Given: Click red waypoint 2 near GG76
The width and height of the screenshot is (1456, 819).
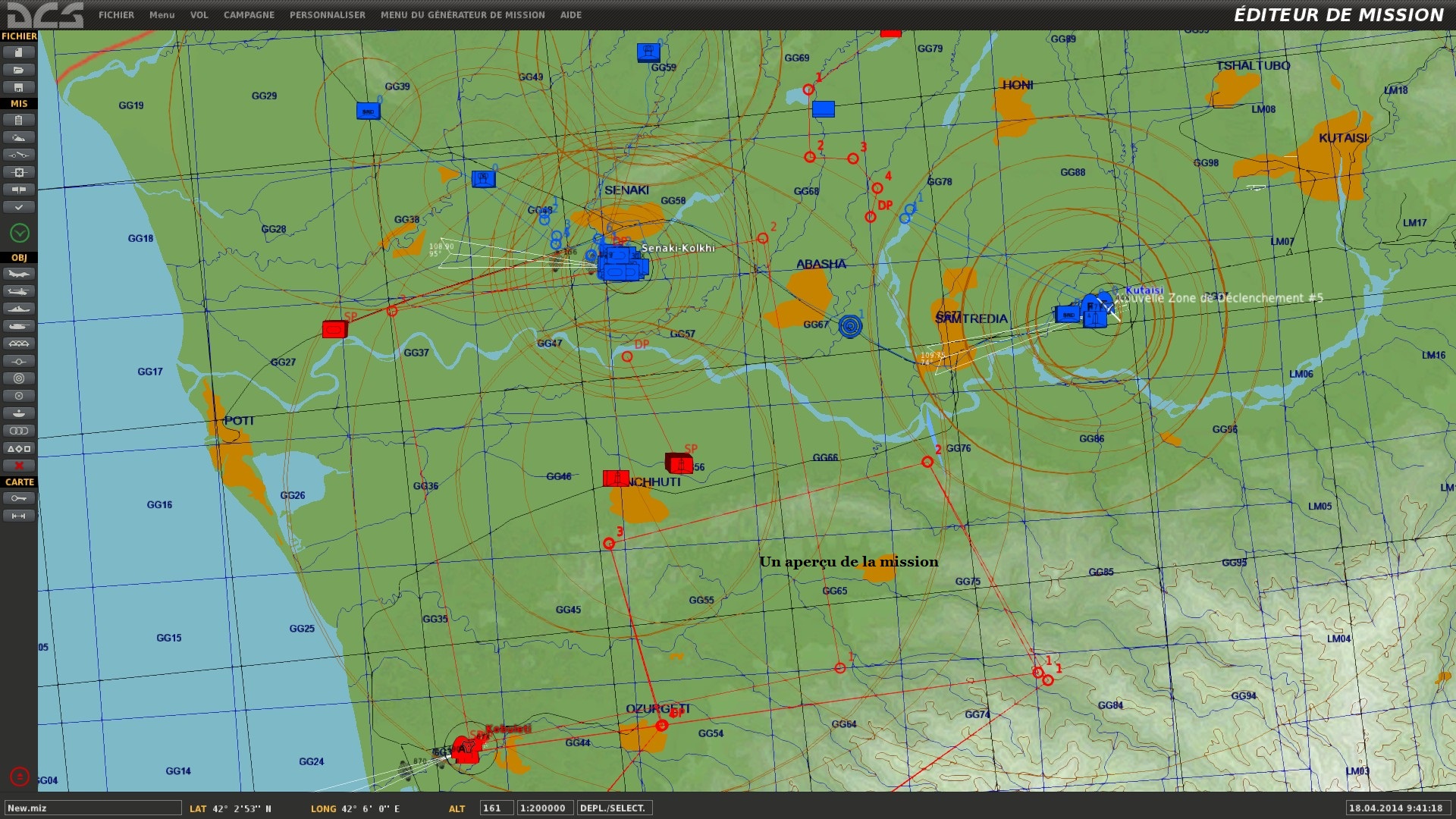Looking at the screenshot, I should click(x=927, y=462).
